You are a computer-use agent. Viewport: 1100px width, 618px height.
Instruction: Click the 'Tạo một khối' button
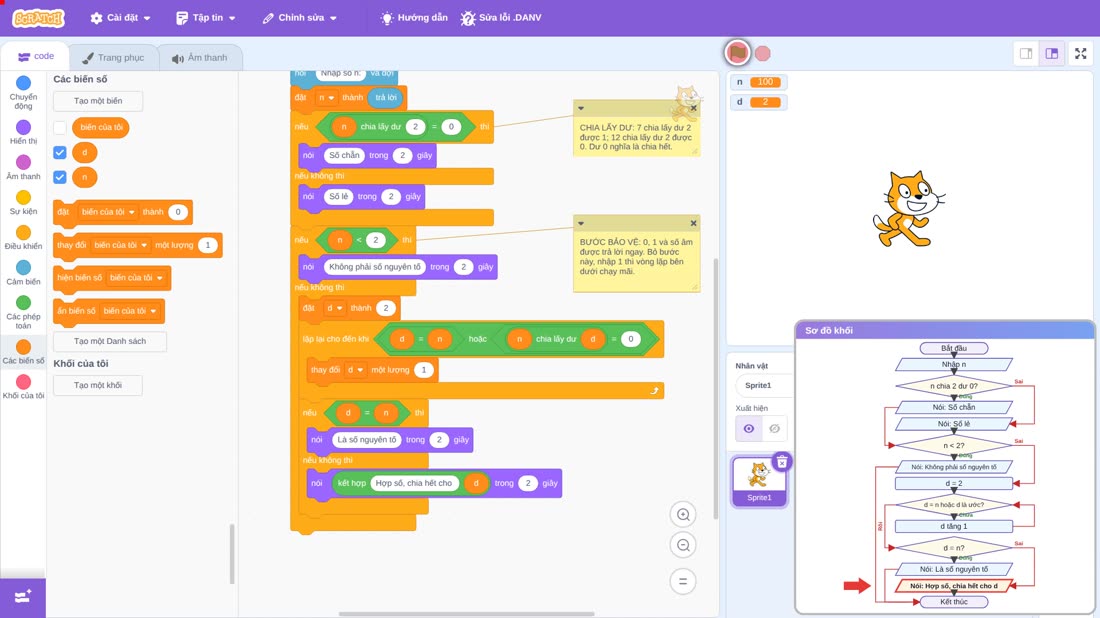click(98, 385)
